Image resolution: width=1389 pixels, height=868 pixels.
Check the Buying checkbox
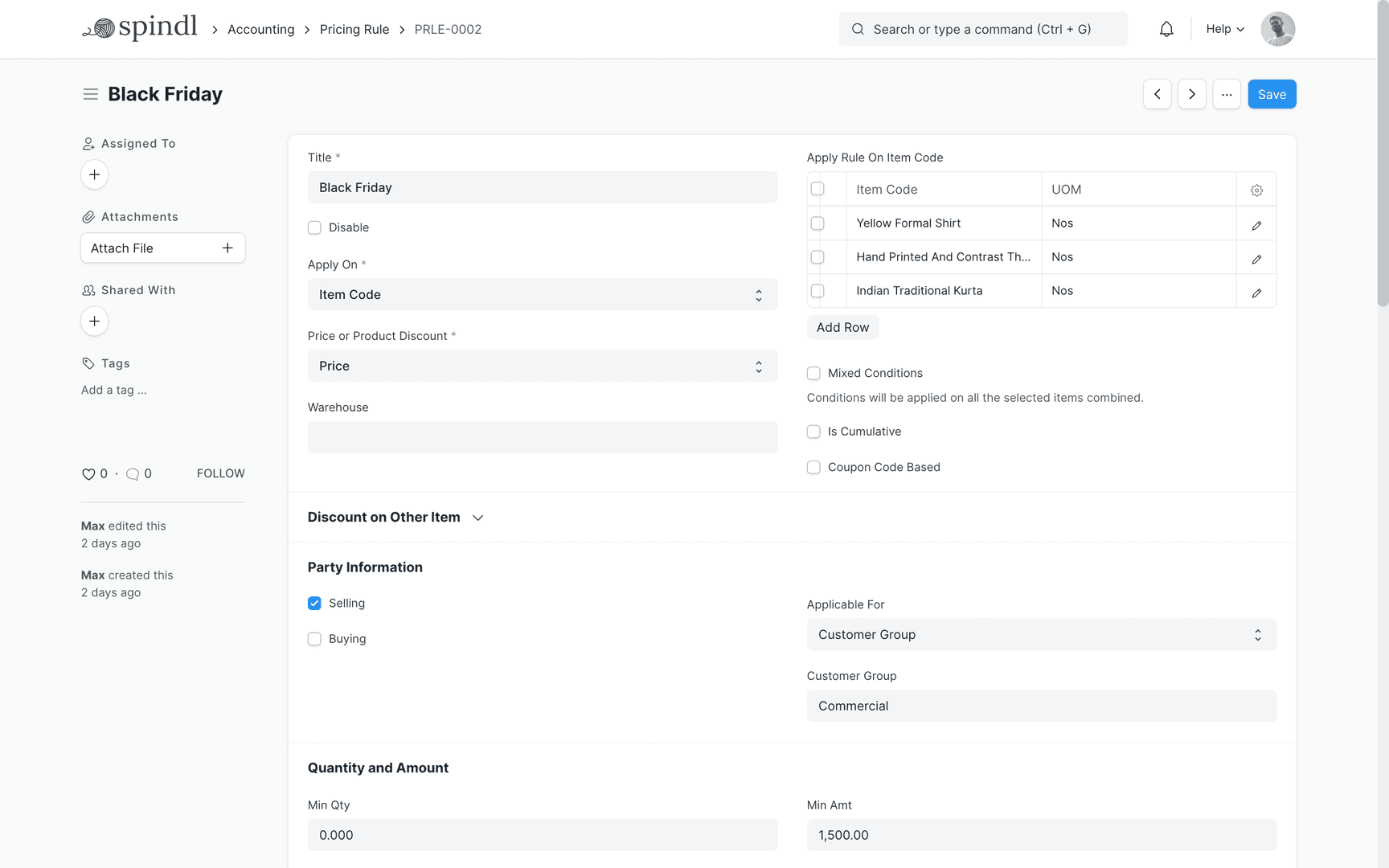pos(314,639)
